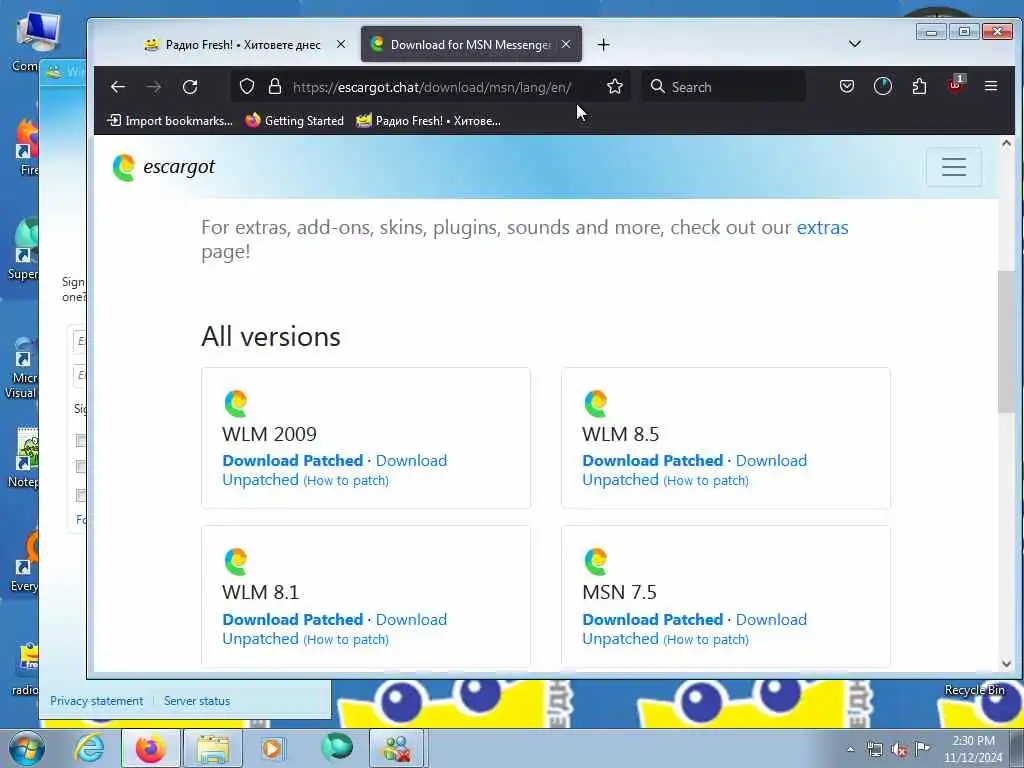Open WLM 2009 How to patch link

click(x=346, y=481)
